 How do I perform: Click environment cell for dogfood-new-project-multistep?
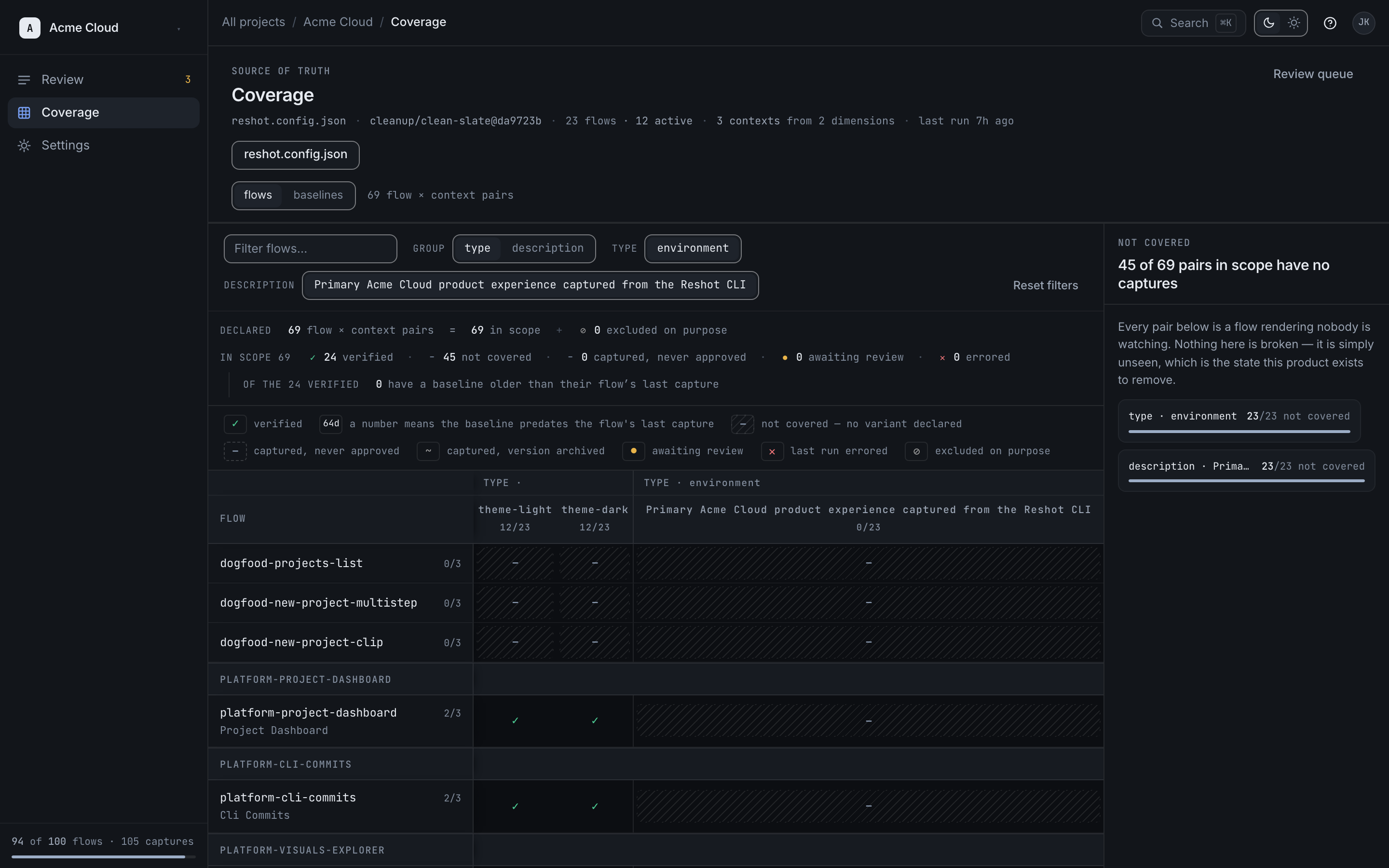869,603
